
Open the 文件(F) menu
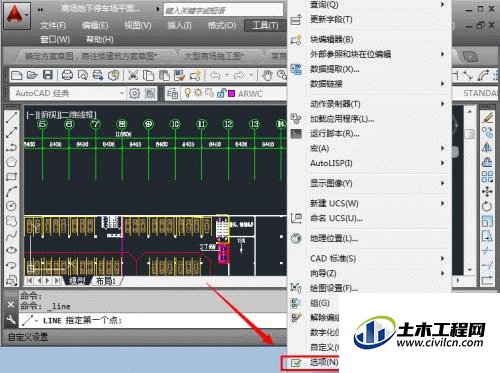[53, 26]
